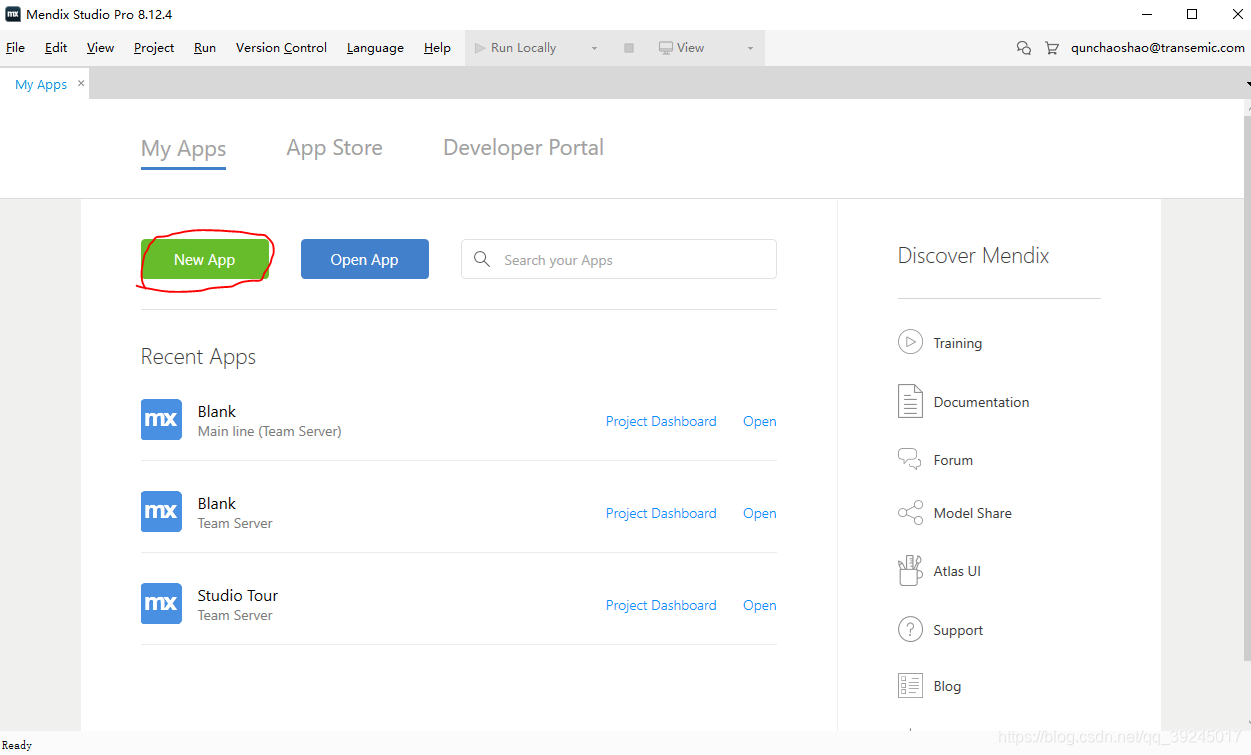
Task: Click the Run Locally toolbar button
Action: tap(516, 47)
